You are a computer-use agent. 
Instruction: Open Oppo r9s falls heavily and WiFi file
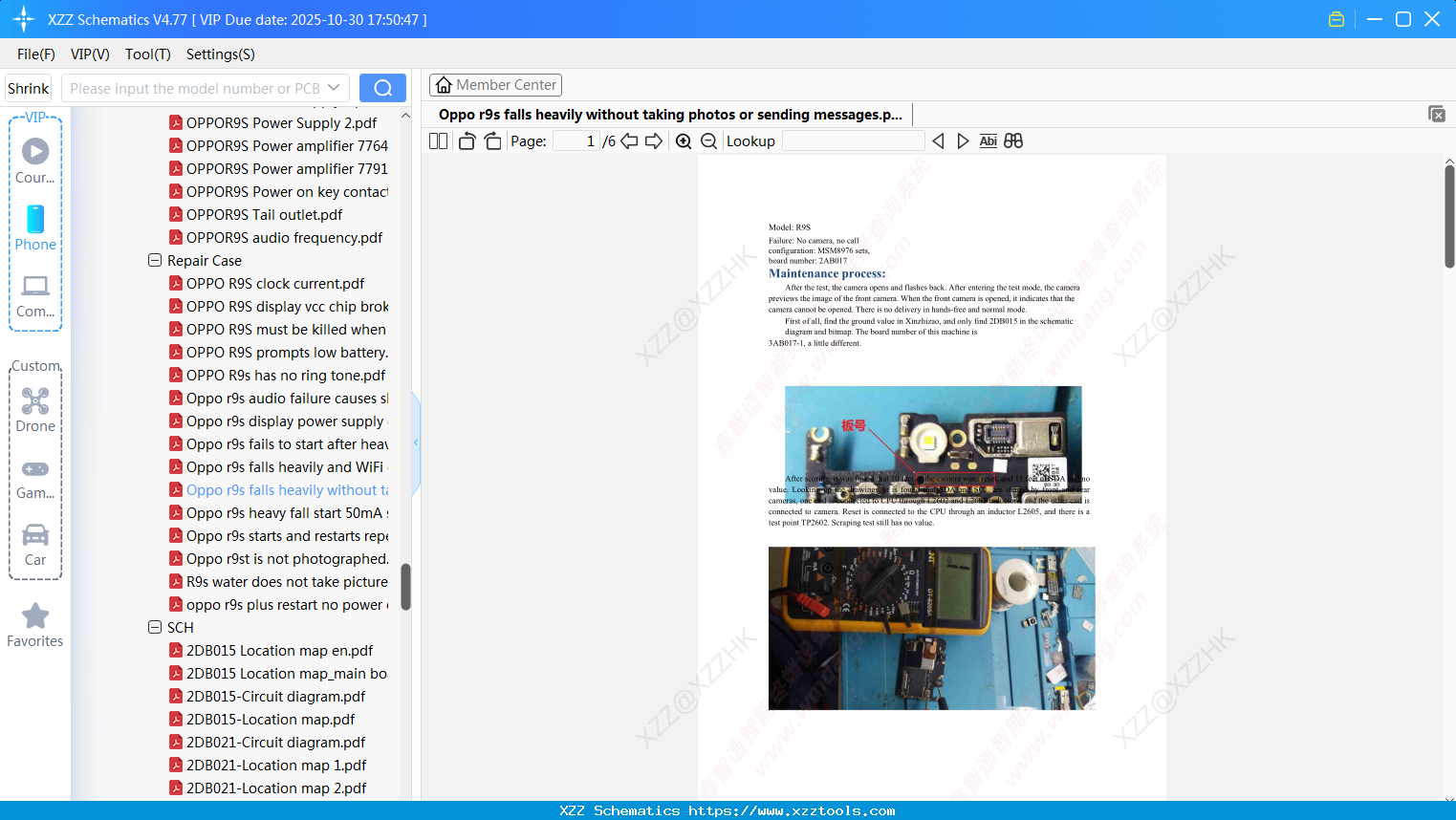point(276,467)
